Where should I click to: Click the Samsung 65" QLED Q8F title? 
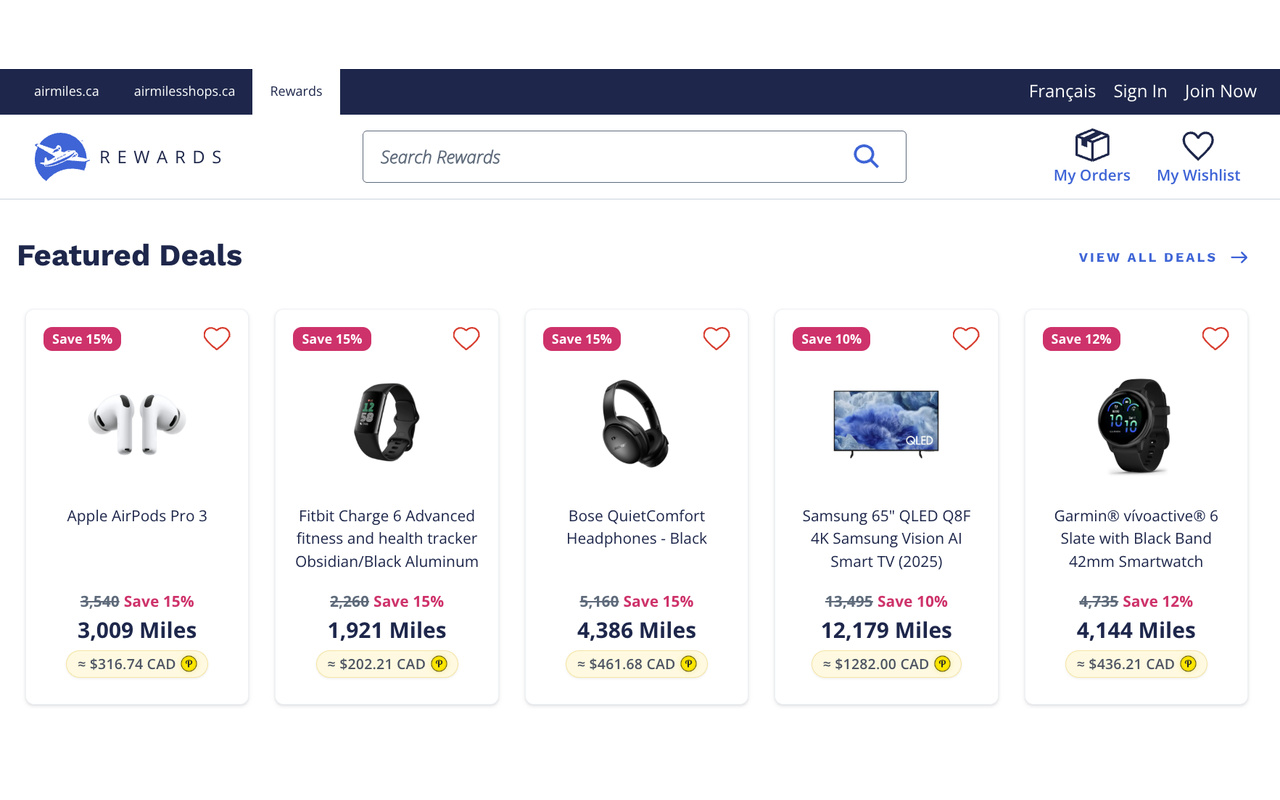(887, 539)
